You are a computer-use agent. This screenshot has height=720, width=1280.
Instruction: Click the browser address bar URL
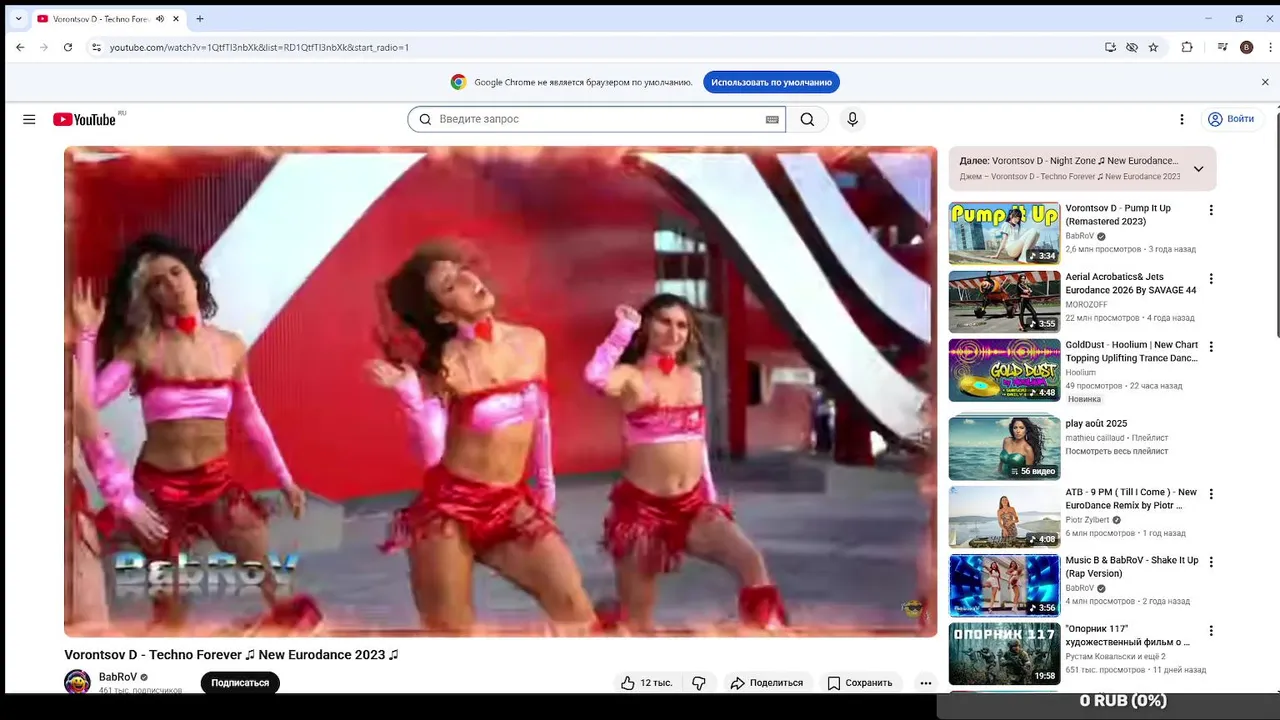coord(259,47)
